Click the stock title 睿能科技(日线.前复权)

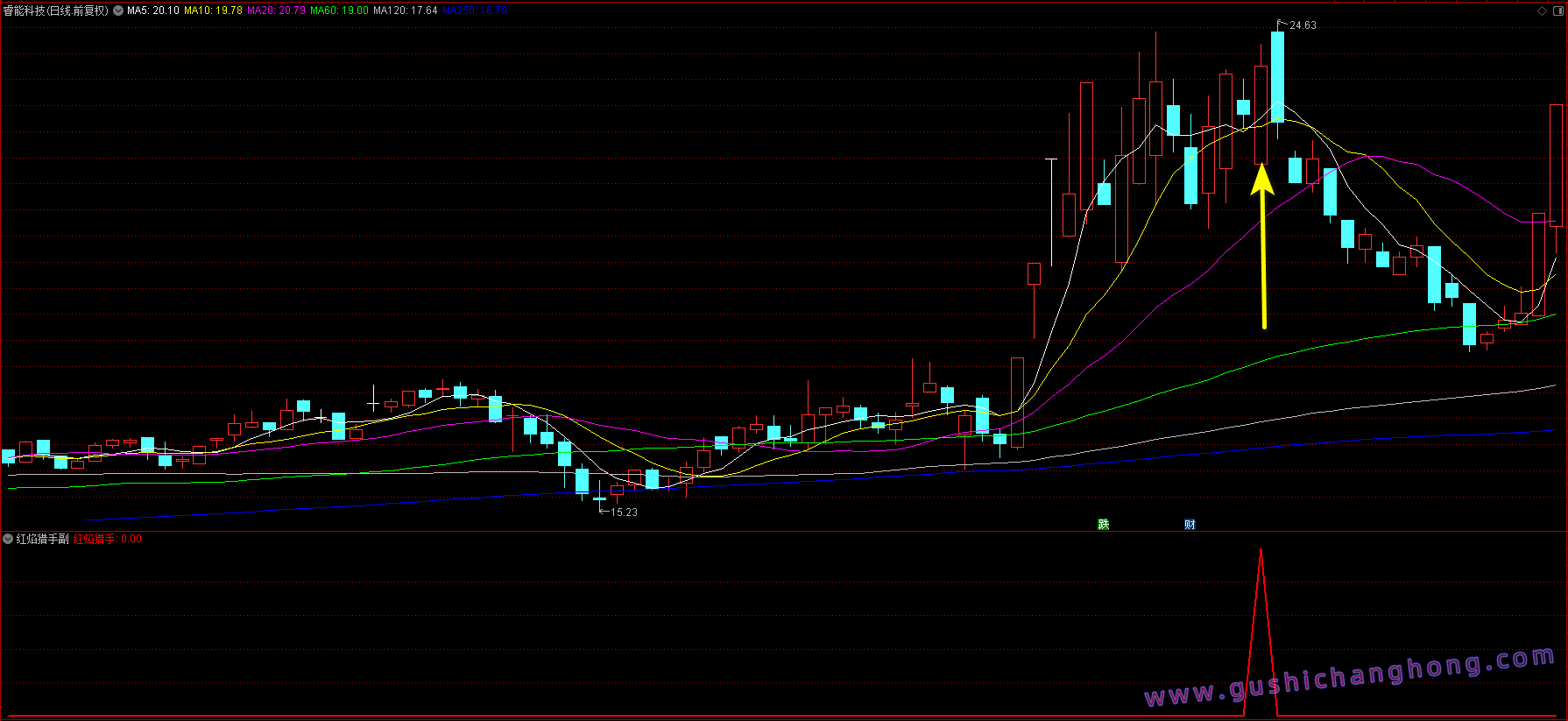tap(56, 11)
